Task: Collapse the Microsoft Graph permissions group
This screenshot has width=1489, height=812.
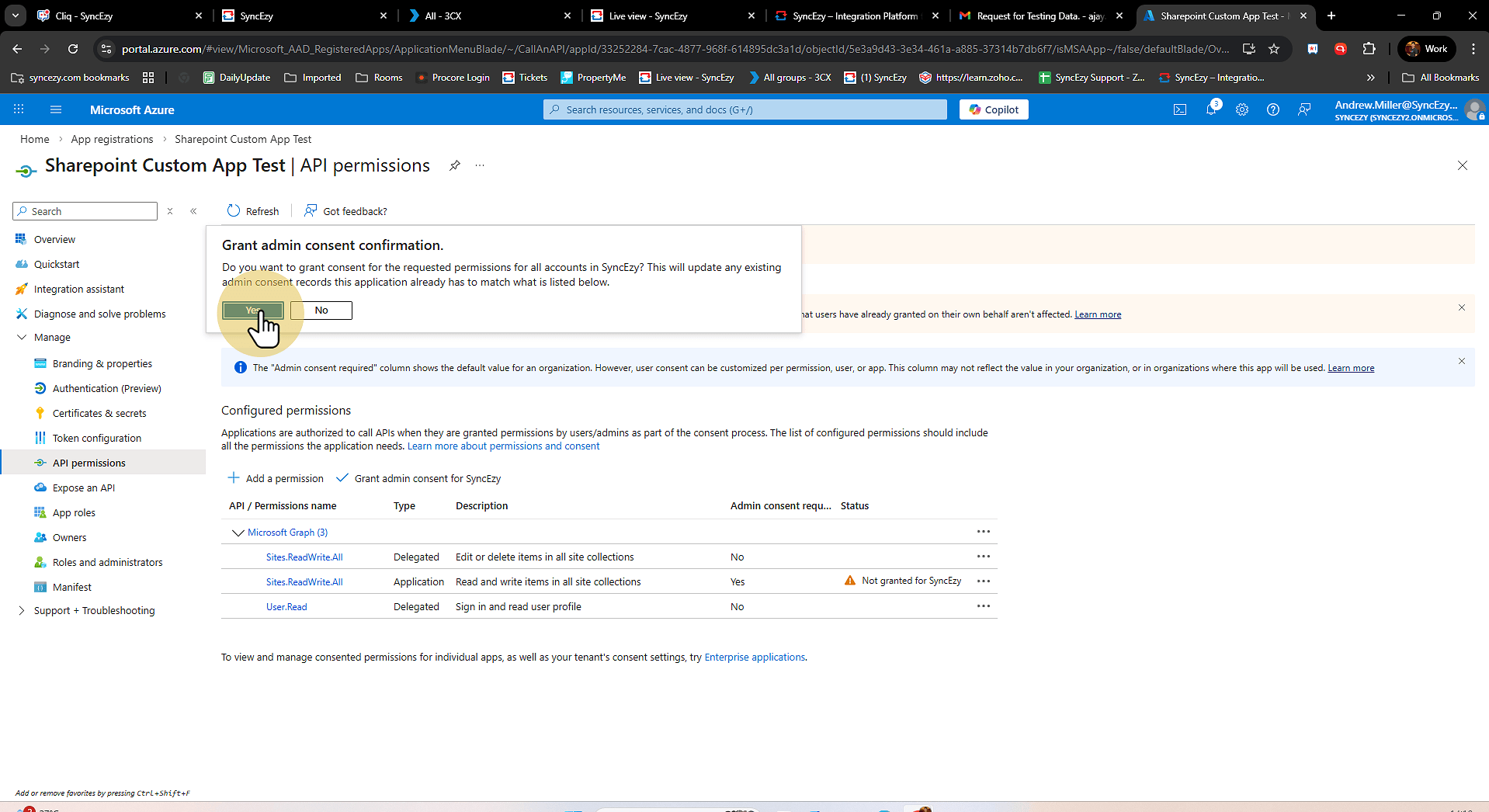Action: (x=238, y=533)
